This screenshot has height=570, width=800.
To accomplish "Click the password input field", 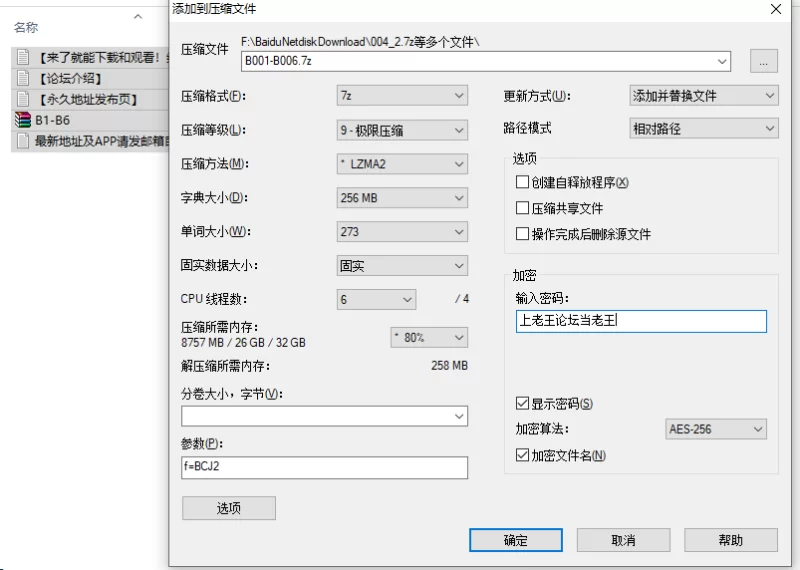I will click(641, 321).
